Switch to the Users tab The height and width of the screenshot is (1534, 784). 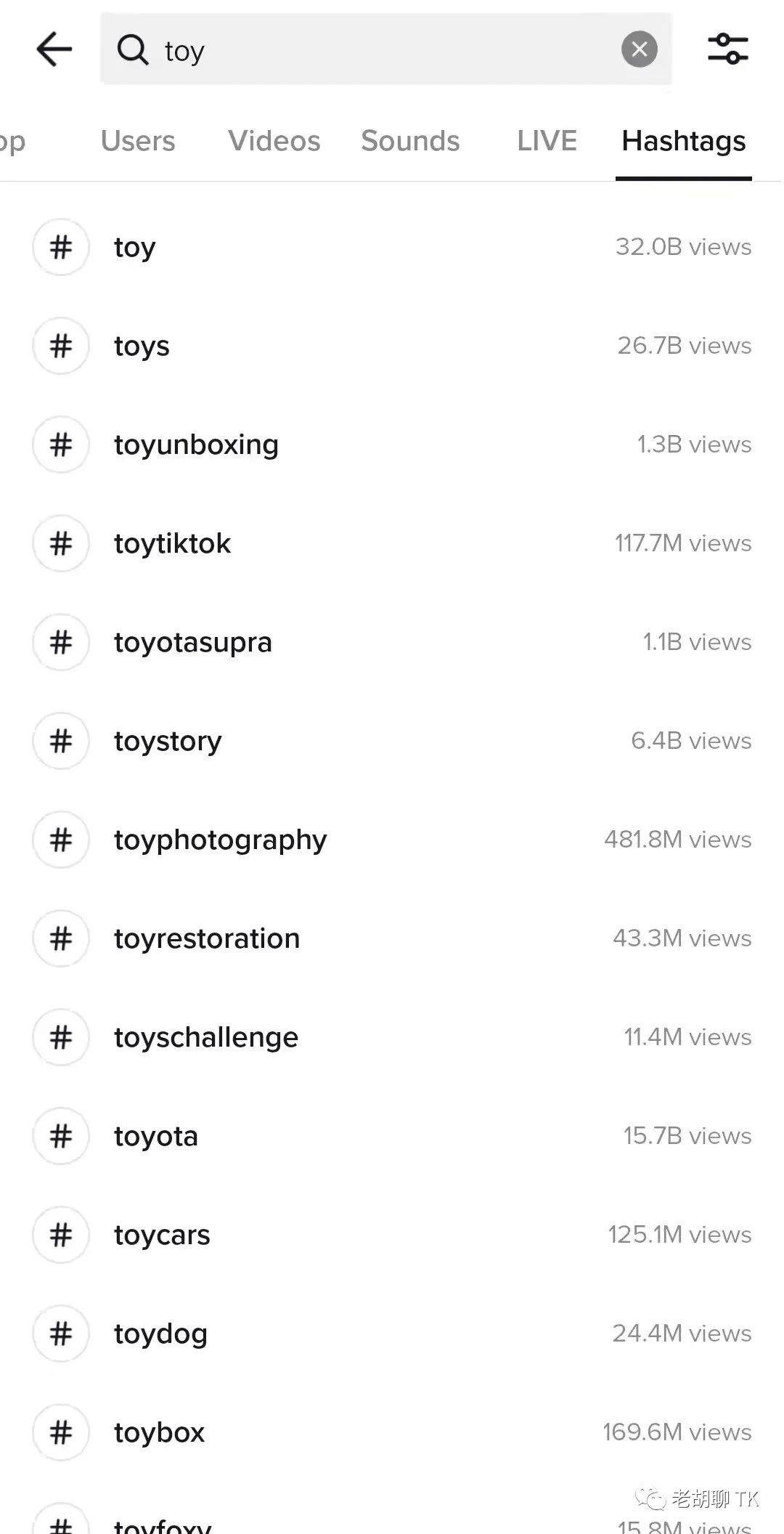(x=138, y=141)
